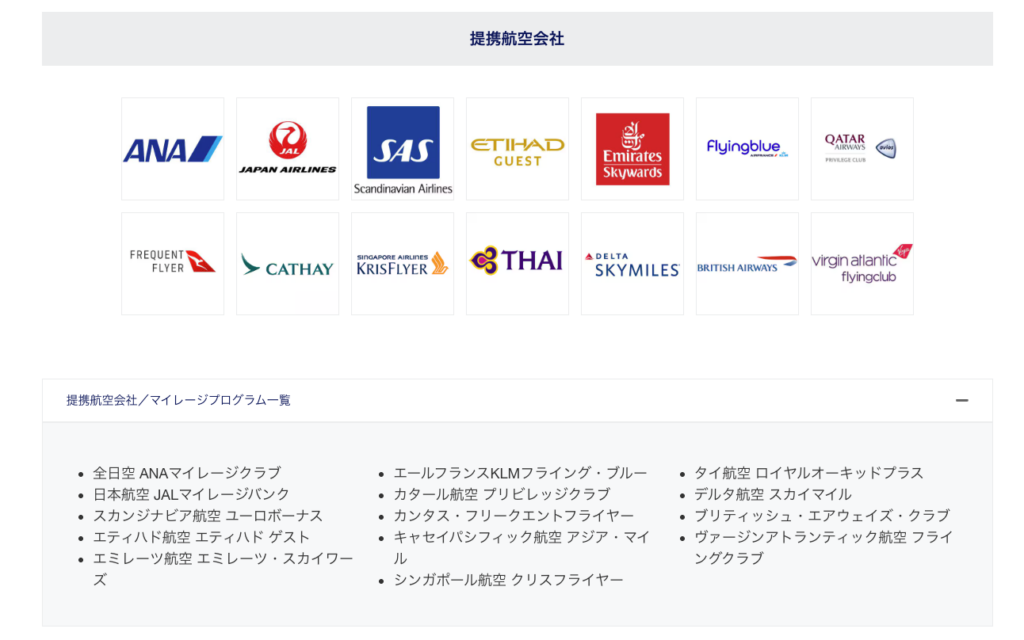Click the SAS Scandinavian Airlines logo

coord(402,149)
